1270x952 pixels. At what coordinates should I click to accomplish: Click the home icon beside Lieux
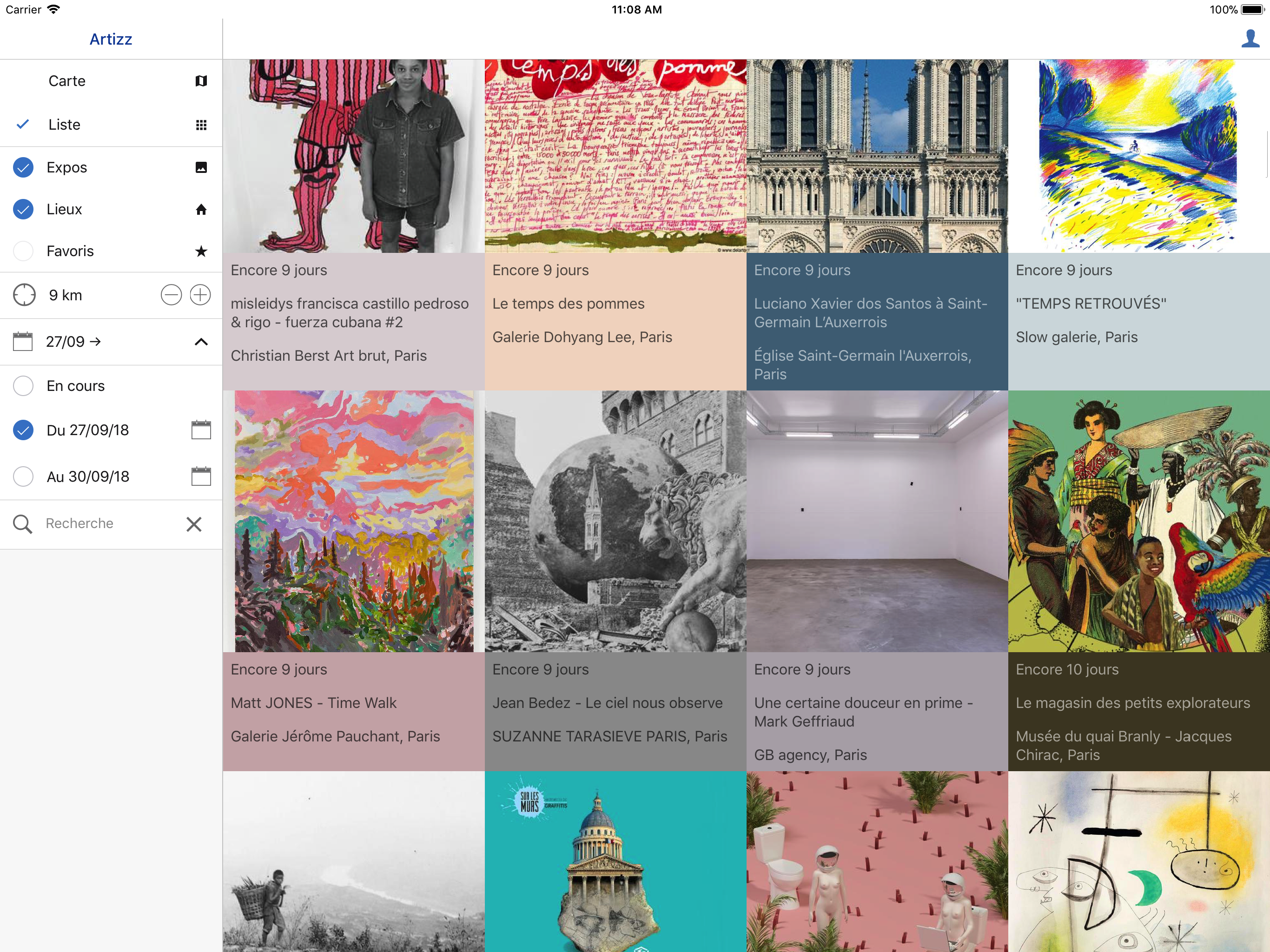click(201, 210)
